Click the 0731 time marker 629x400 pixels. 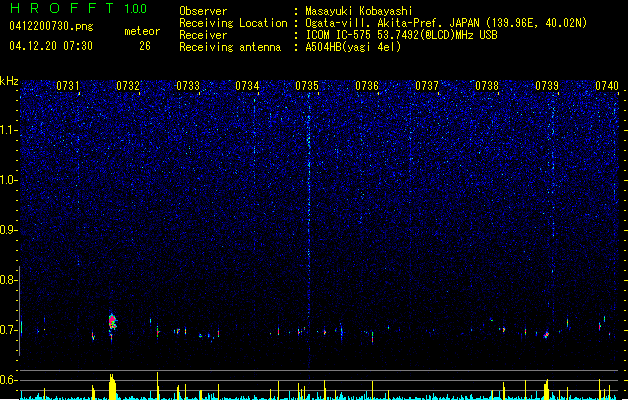[68, 86]
